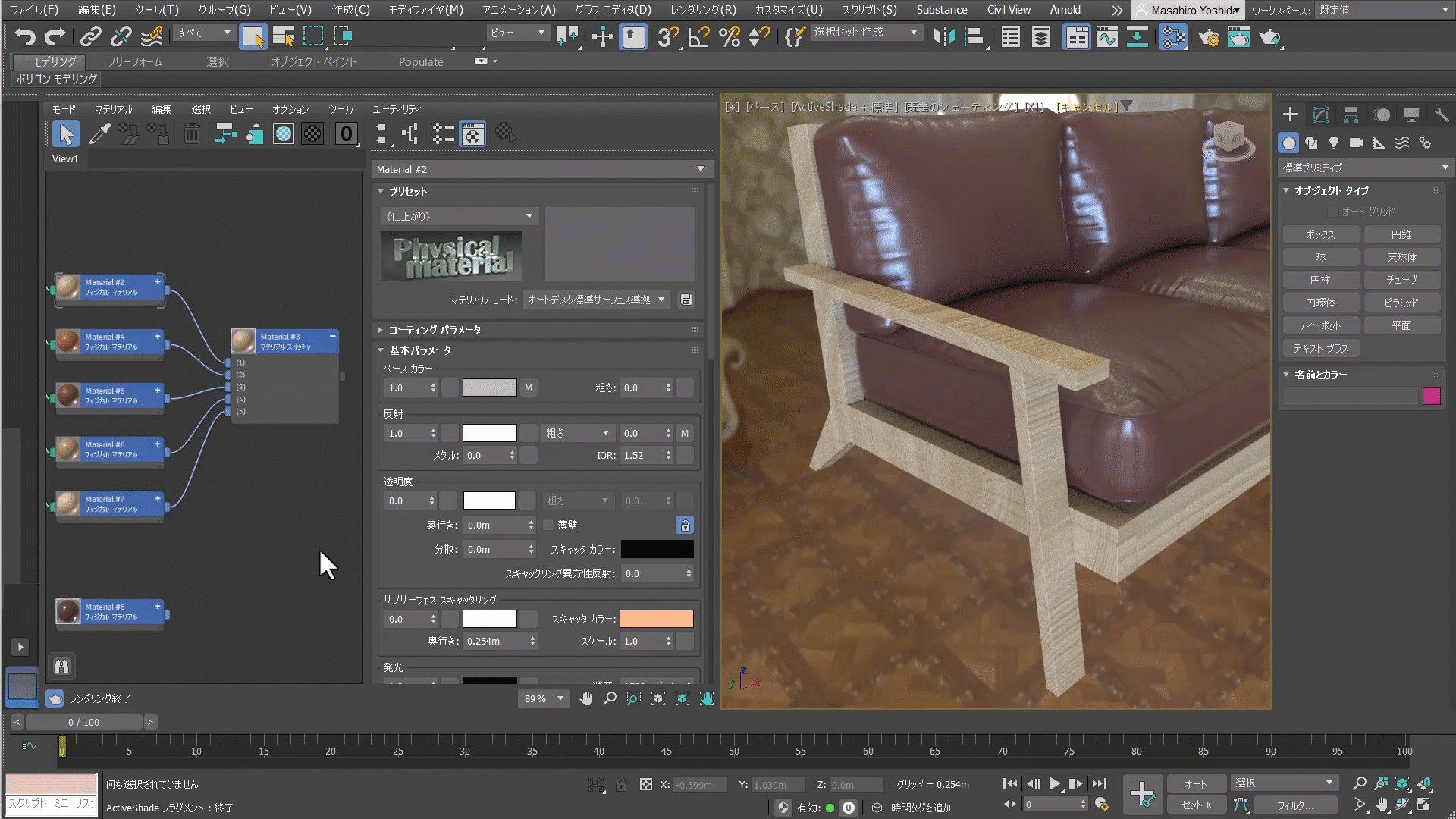This screenshot has width=1456, height=819.
Task: Click the ピラミッド primitive button
Action: click(x=1401, y=303)
